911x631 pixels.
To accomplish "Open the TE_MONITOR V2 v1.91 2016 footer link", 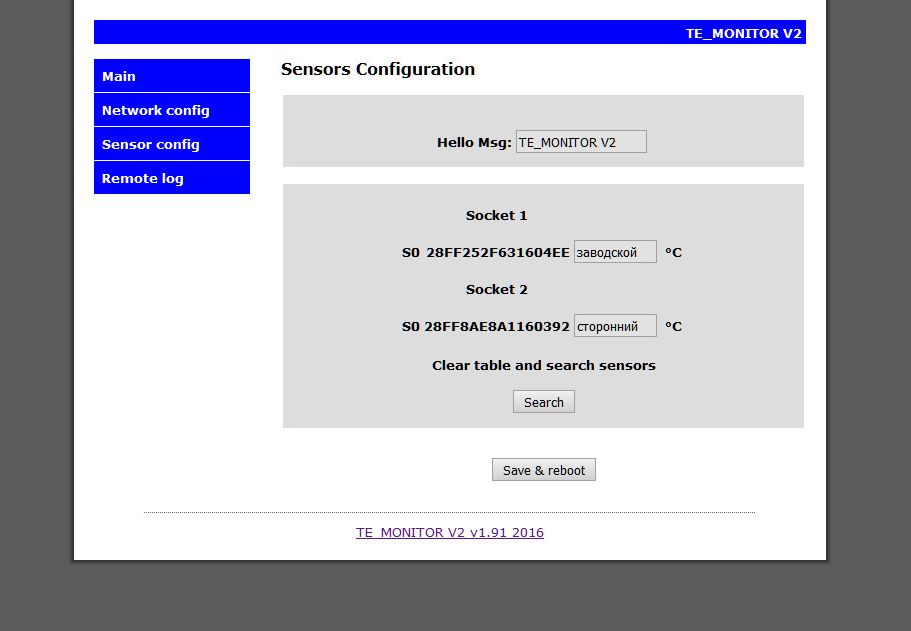I will [x=450, y=532].
